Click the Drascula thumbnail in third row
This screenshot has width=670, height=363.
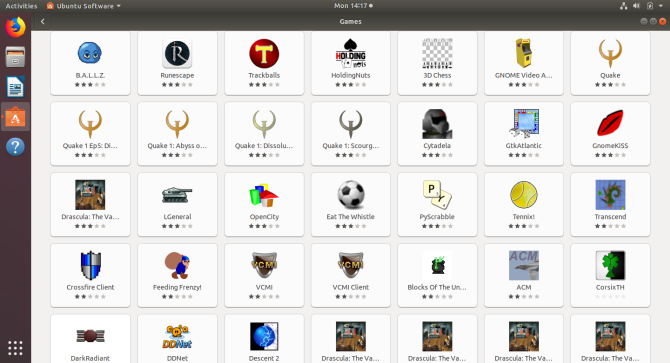click(90, 195)
